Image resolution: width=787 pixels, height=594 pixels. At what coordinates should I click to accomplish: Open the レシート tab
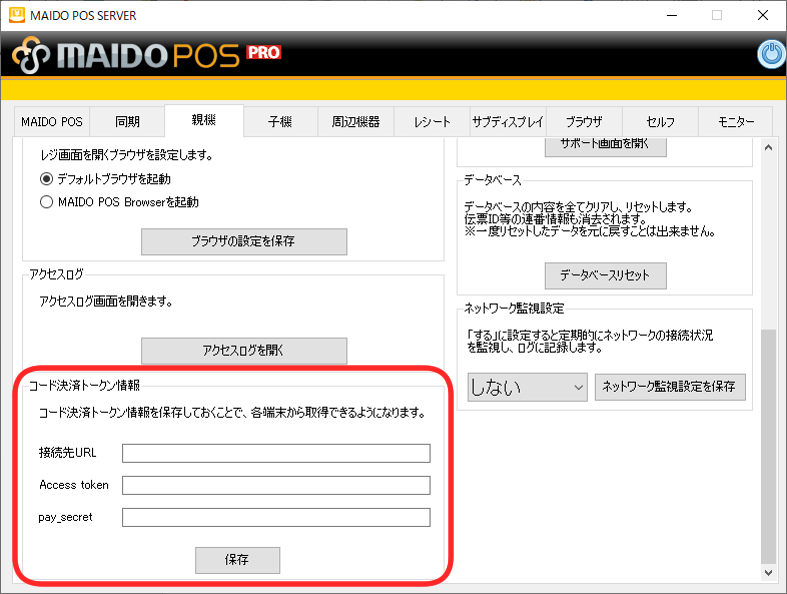(x=432, y=122)
